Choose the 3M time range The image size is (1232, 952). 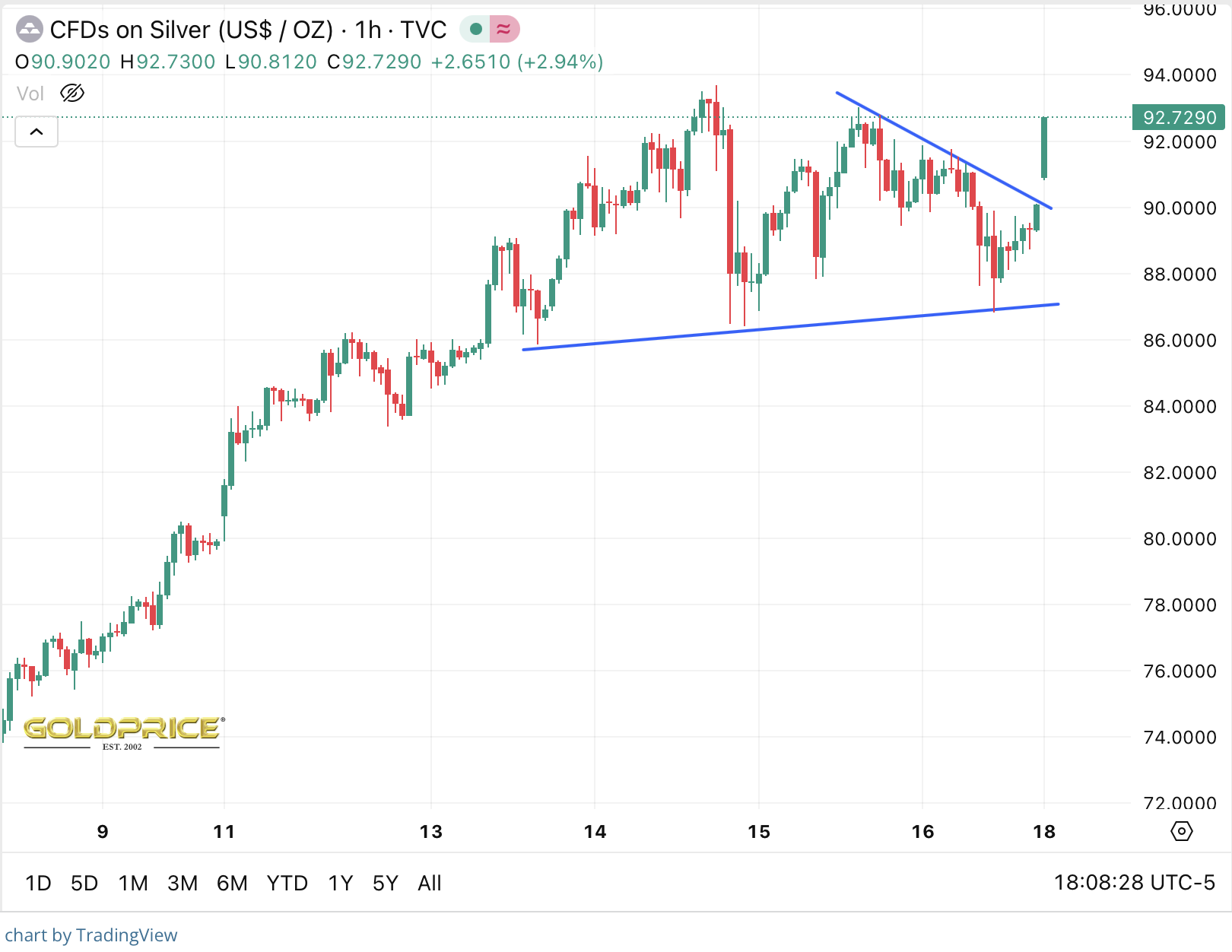pyautogui.click(x=183, y=883)
